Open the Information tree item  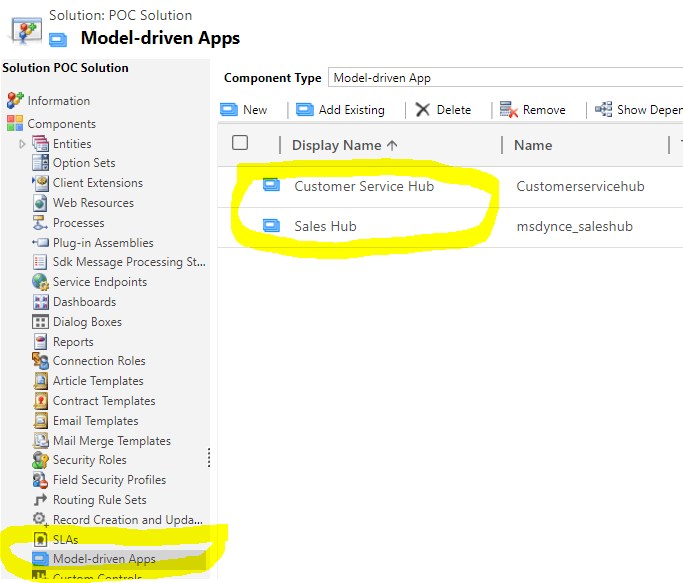pos(59,101)
